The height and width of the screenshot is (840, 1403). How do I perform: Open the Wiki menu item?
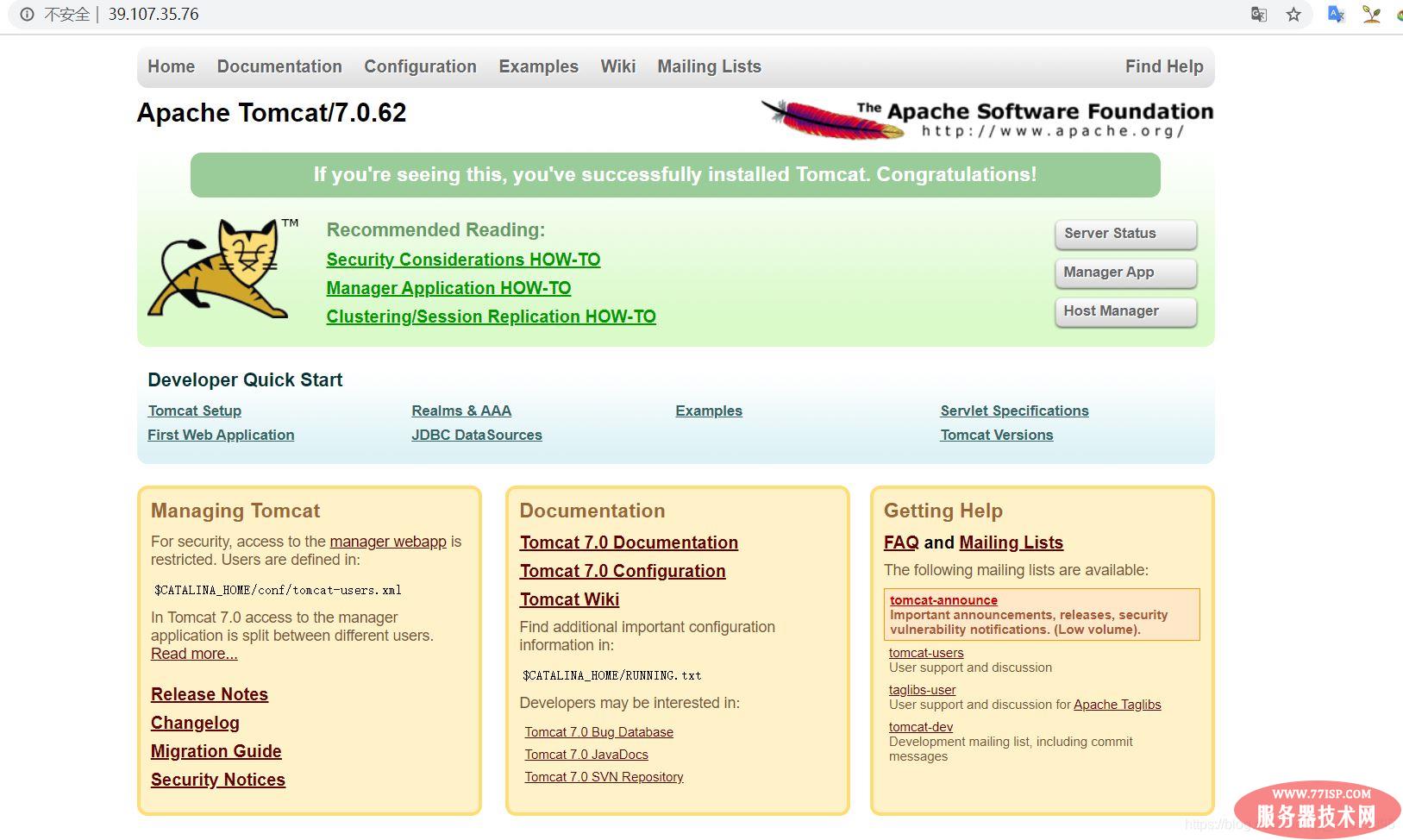click(x=618, y=66)
